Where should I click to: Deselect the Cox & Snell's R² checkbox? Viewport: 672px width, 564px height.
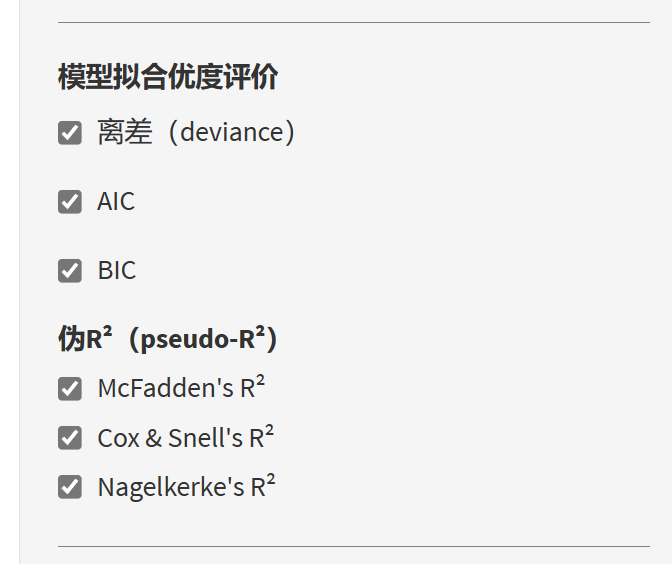coord(70,438)
